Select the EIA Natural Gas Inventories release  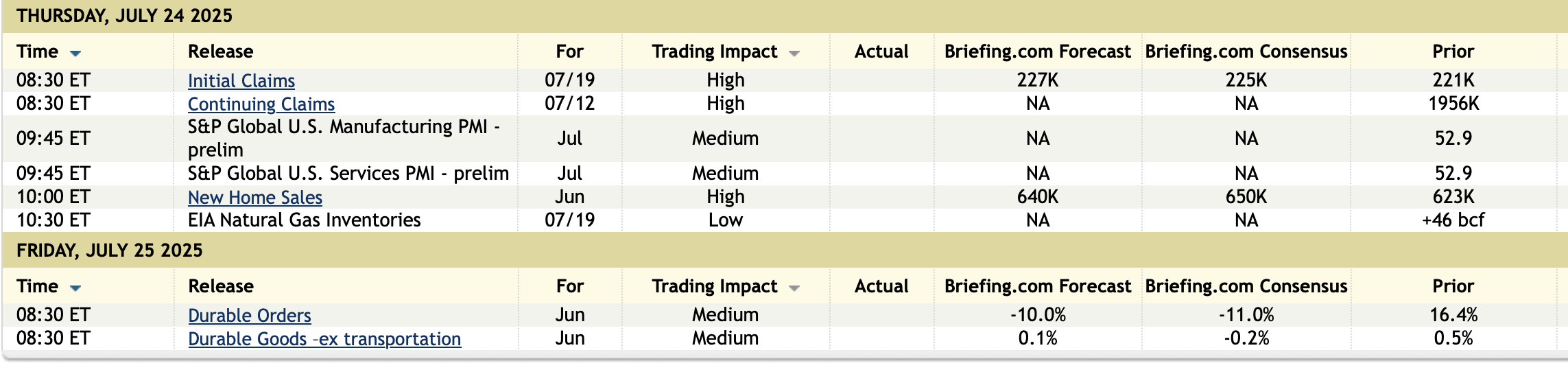(x=305, y=220)
